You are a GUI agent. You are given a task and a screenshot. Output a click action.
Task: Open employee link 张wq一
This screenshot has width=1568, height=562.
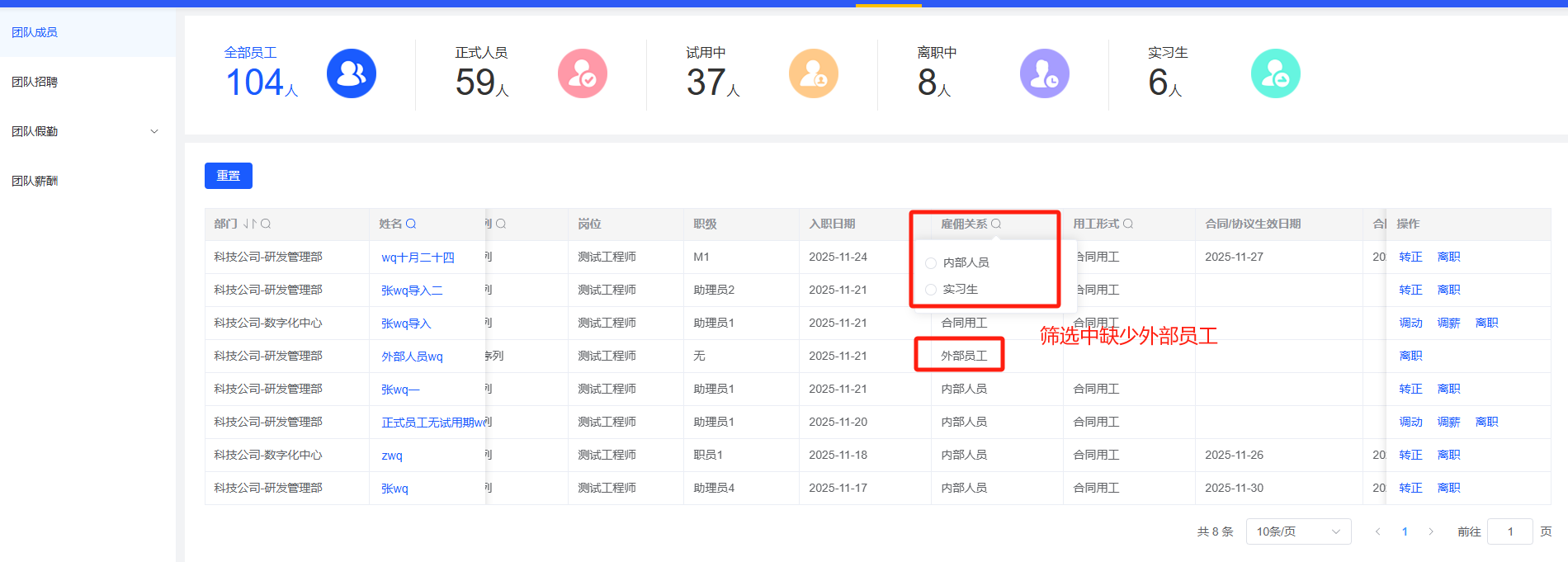tap(400, 390)
